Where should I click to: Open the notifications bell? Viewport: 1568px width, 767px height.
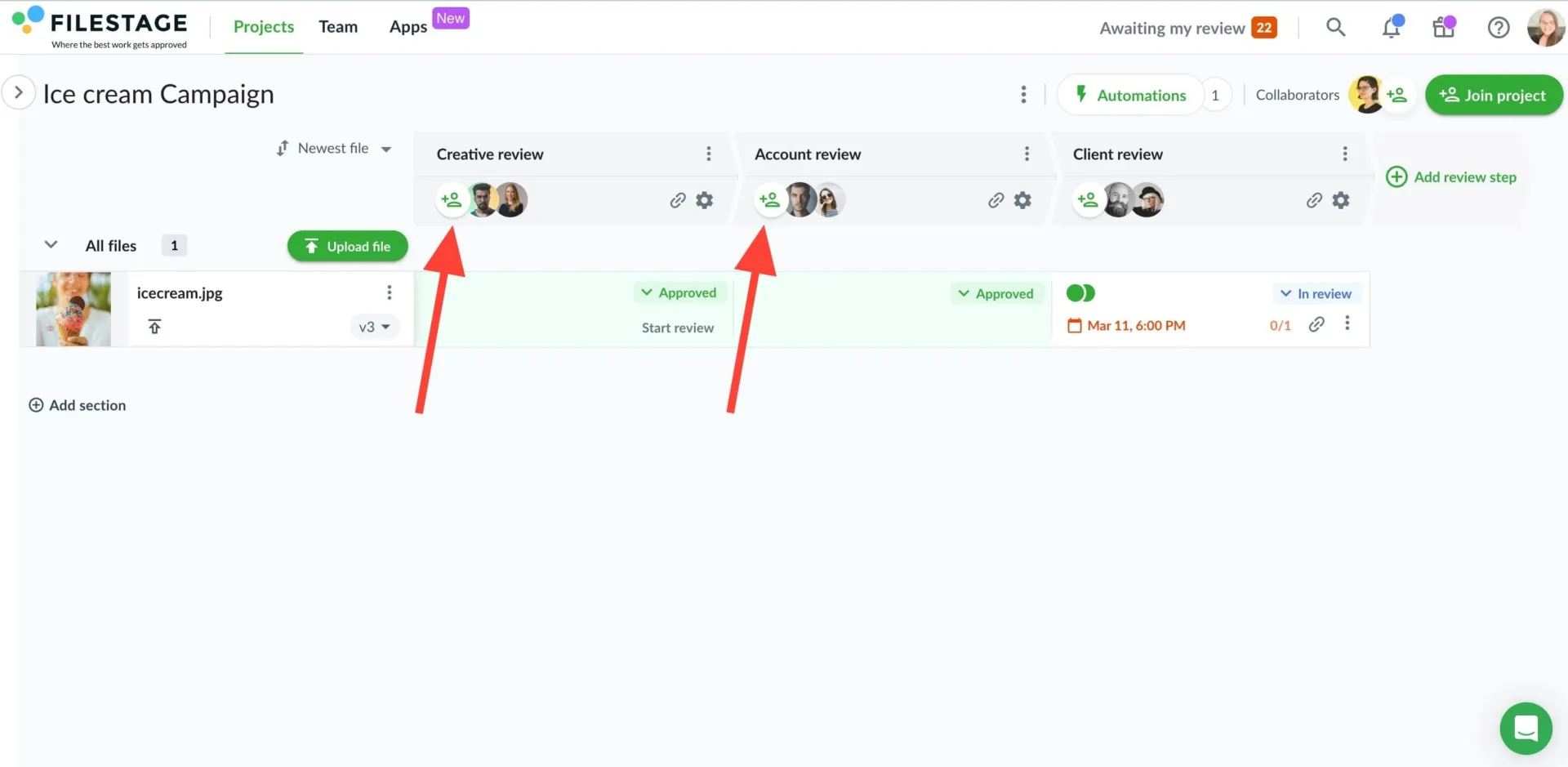point(1392,27)
